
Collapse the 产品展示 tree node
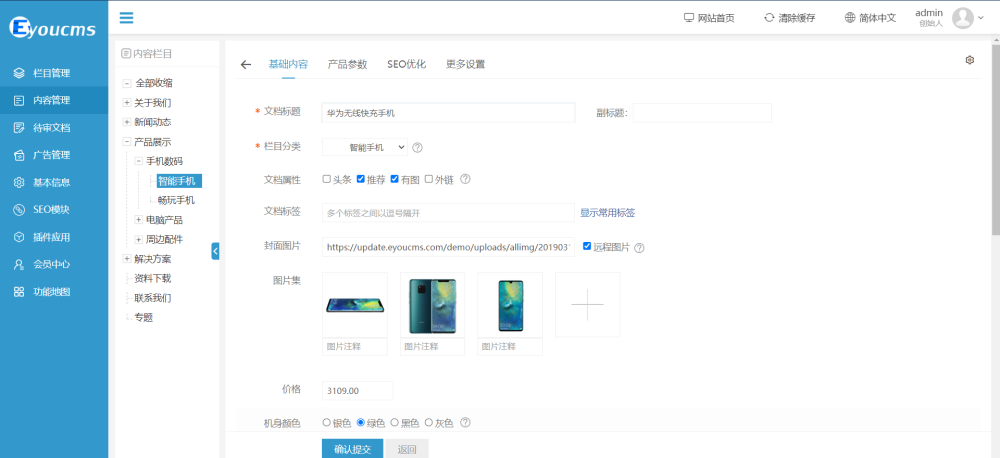127,142
